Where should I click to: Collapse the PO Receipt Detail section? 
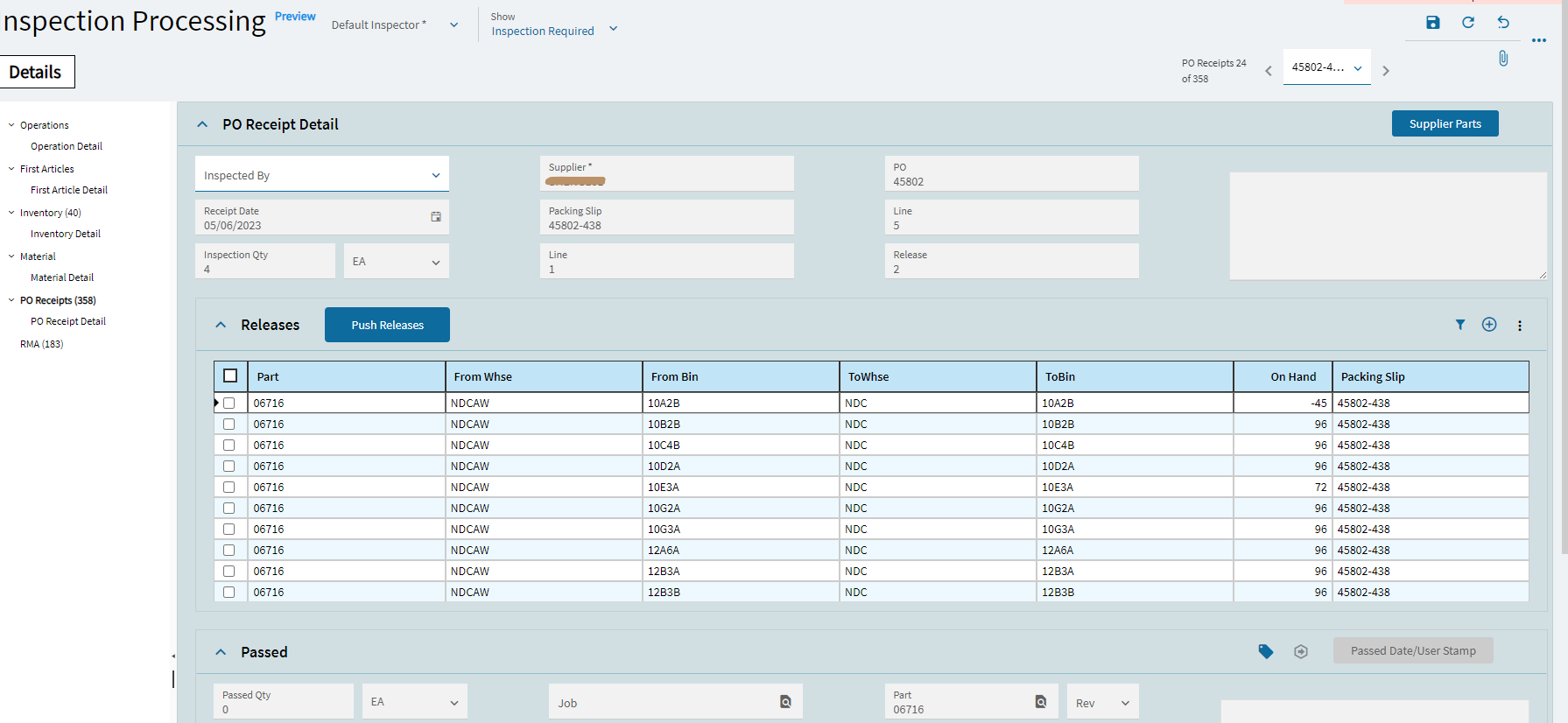(x=202, y=124)
